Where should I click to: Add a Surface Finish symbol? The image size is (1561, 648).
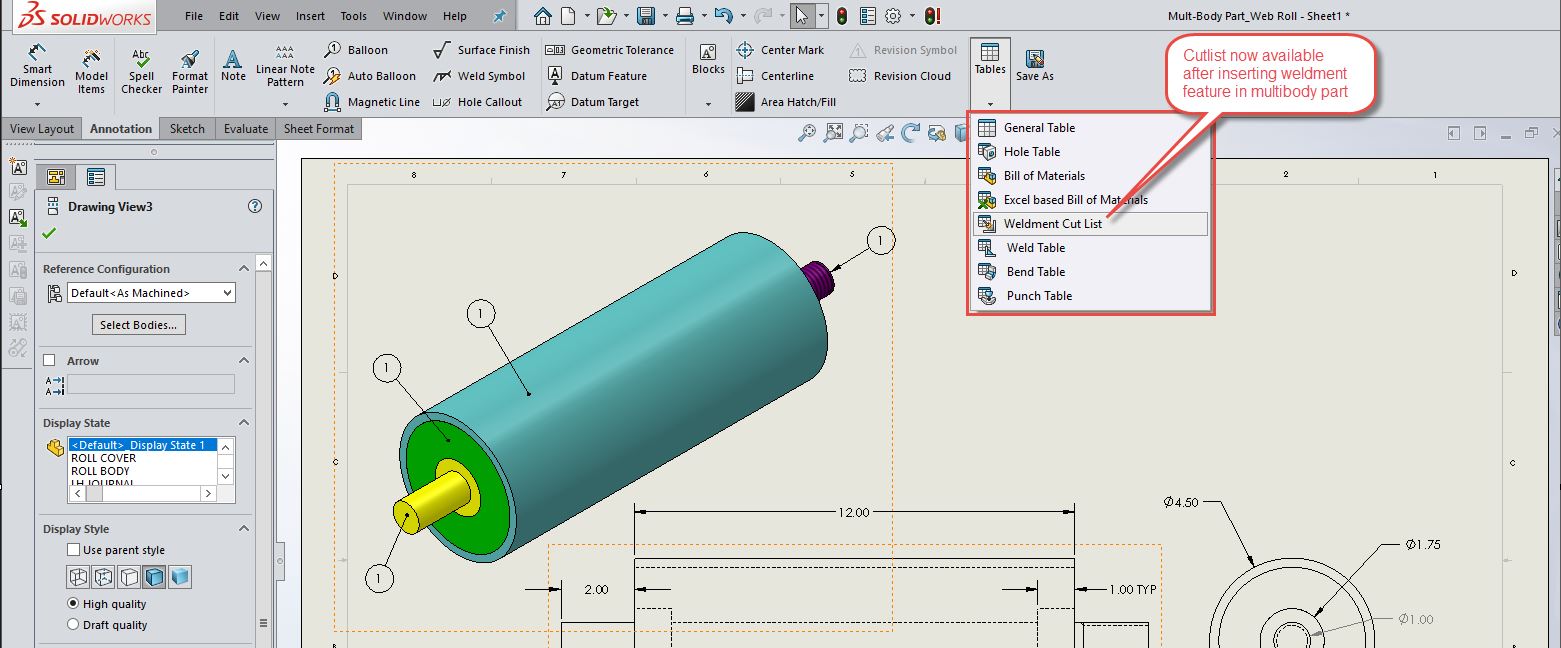click(481, 50)
